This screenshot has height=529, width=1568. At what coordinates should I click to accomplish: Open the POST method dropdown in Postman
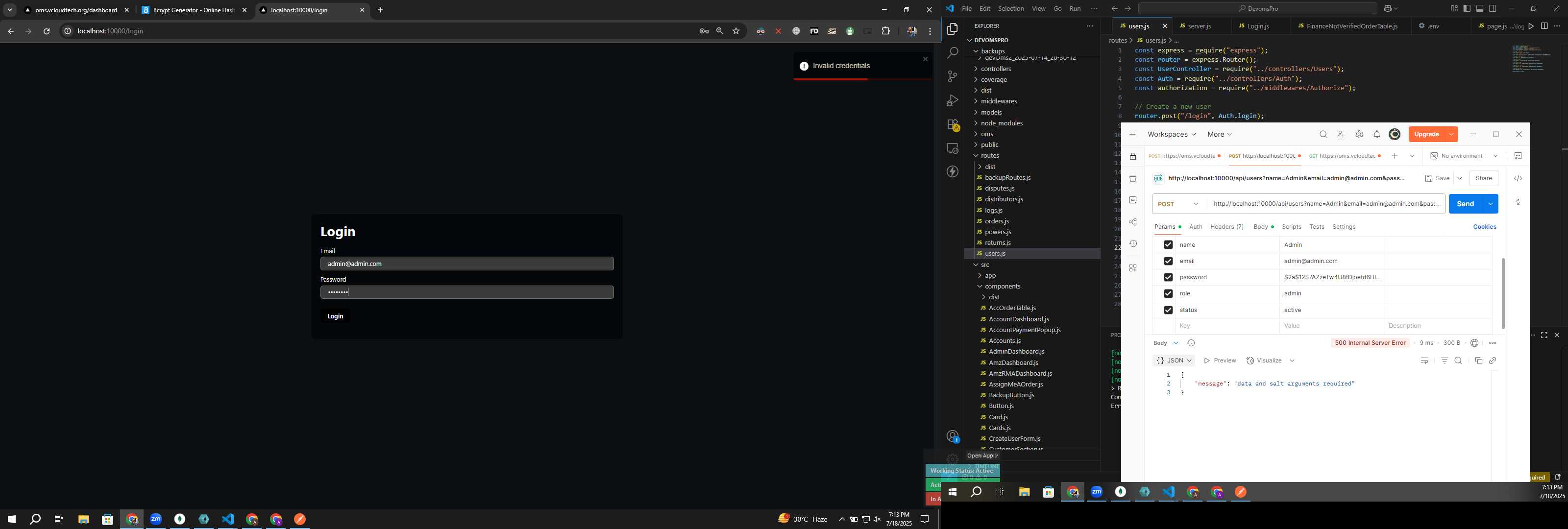[1179, 204]
